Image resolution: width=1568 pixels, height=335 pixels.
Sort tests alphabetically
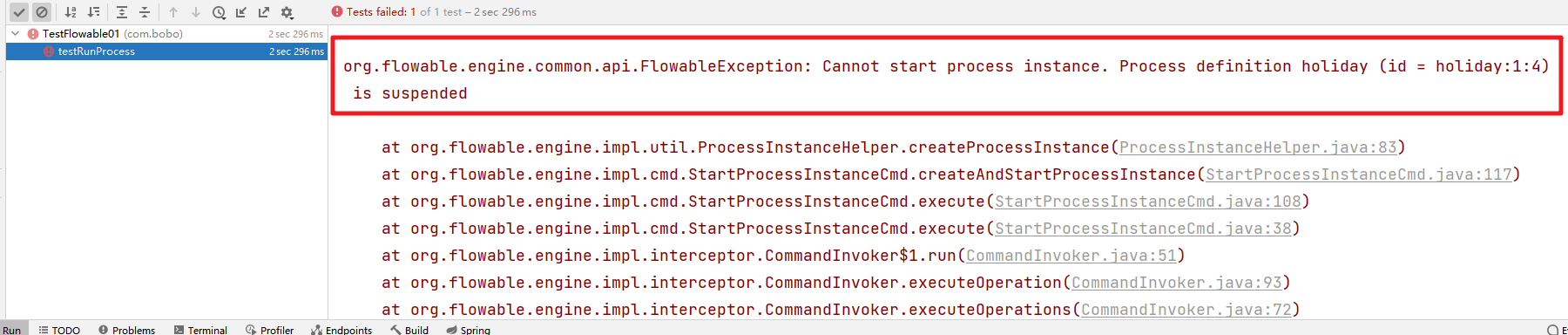71,12
